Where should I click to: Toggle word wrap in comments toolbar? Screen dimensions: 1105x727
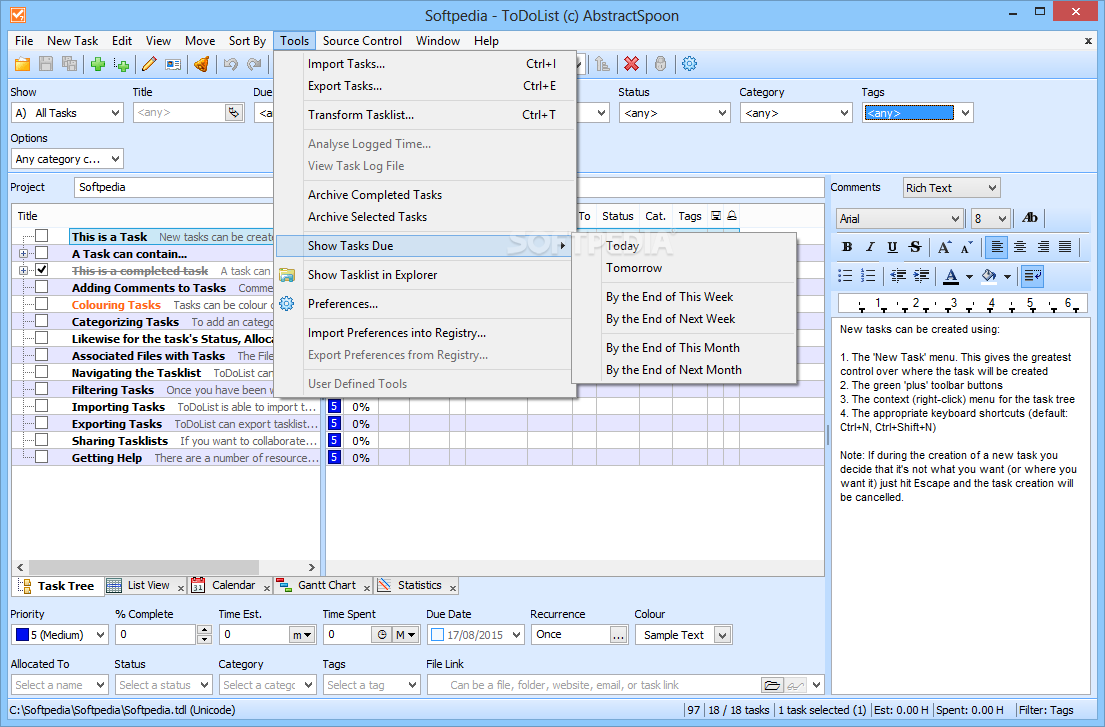1033,275
